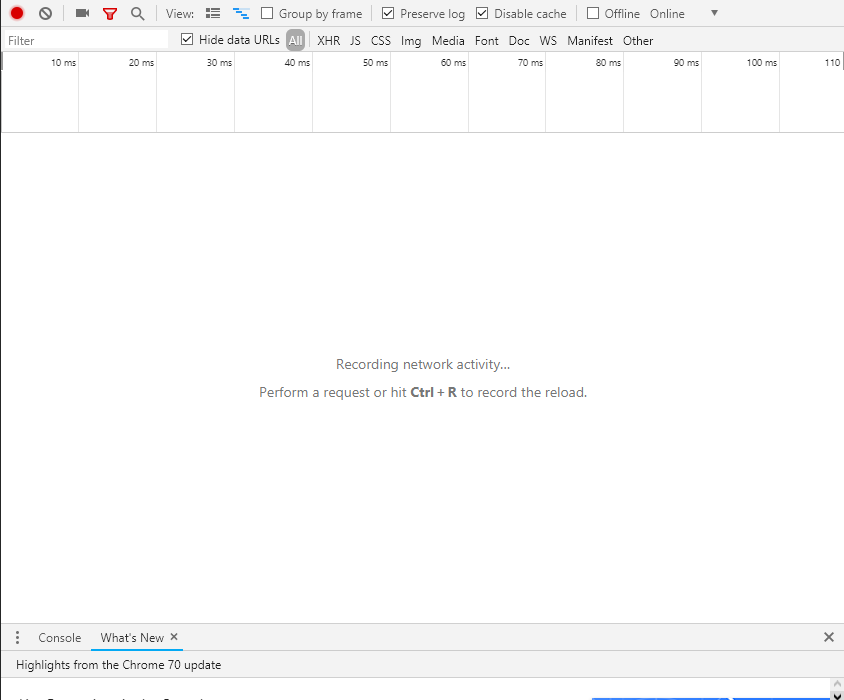Uncheck Disable cache
Screen dimensions: 844x700
482,13
